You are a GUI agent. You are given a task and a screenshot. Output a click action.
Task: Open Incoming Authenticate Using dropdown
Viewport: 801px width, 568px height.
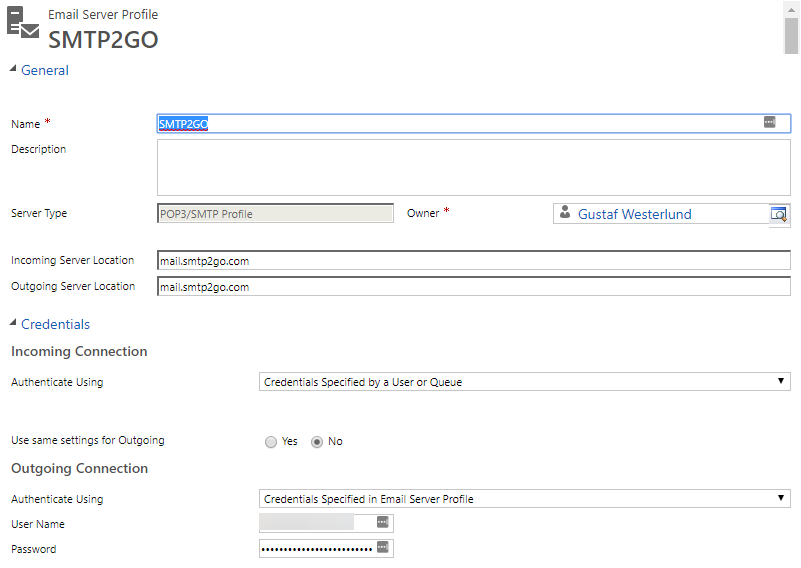click(525, 382)
